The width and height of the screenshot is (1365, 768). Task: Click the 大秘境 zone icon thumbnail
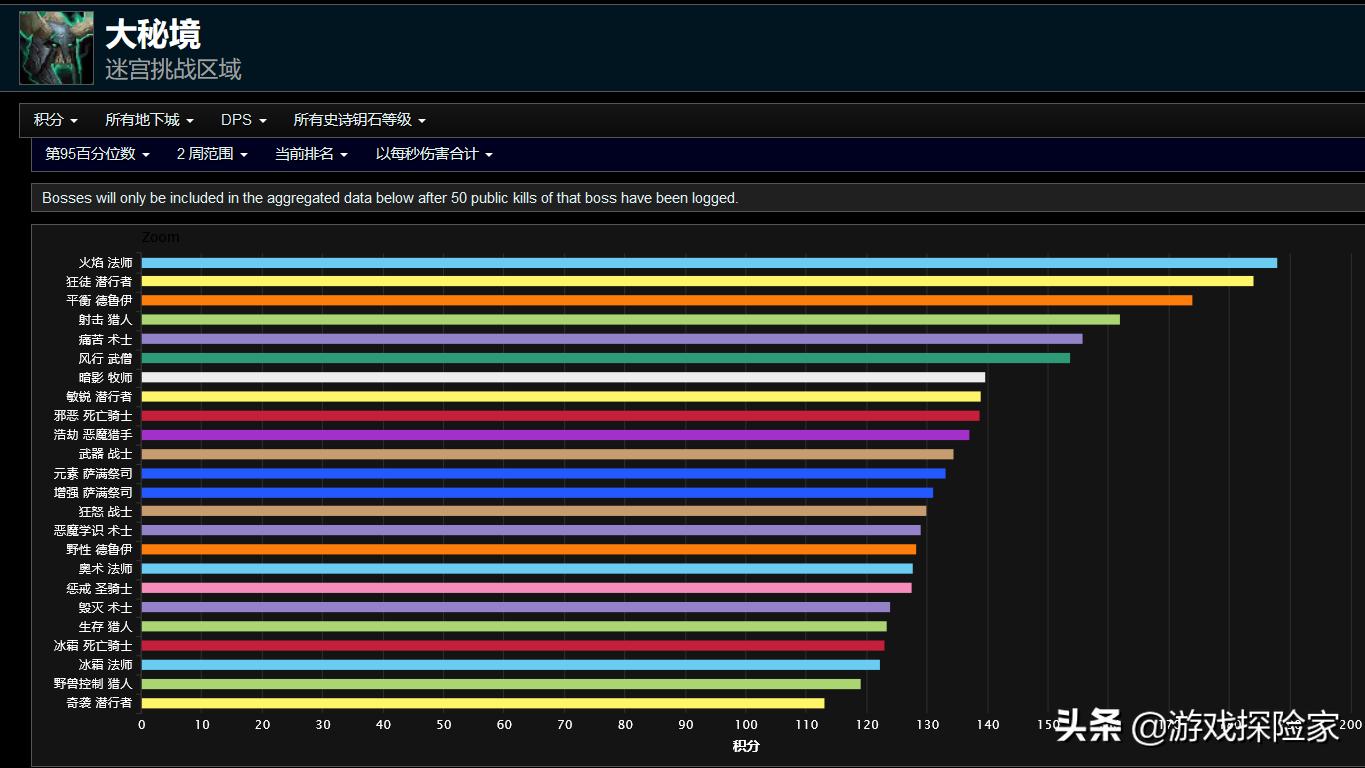click(x=56, y=48)
